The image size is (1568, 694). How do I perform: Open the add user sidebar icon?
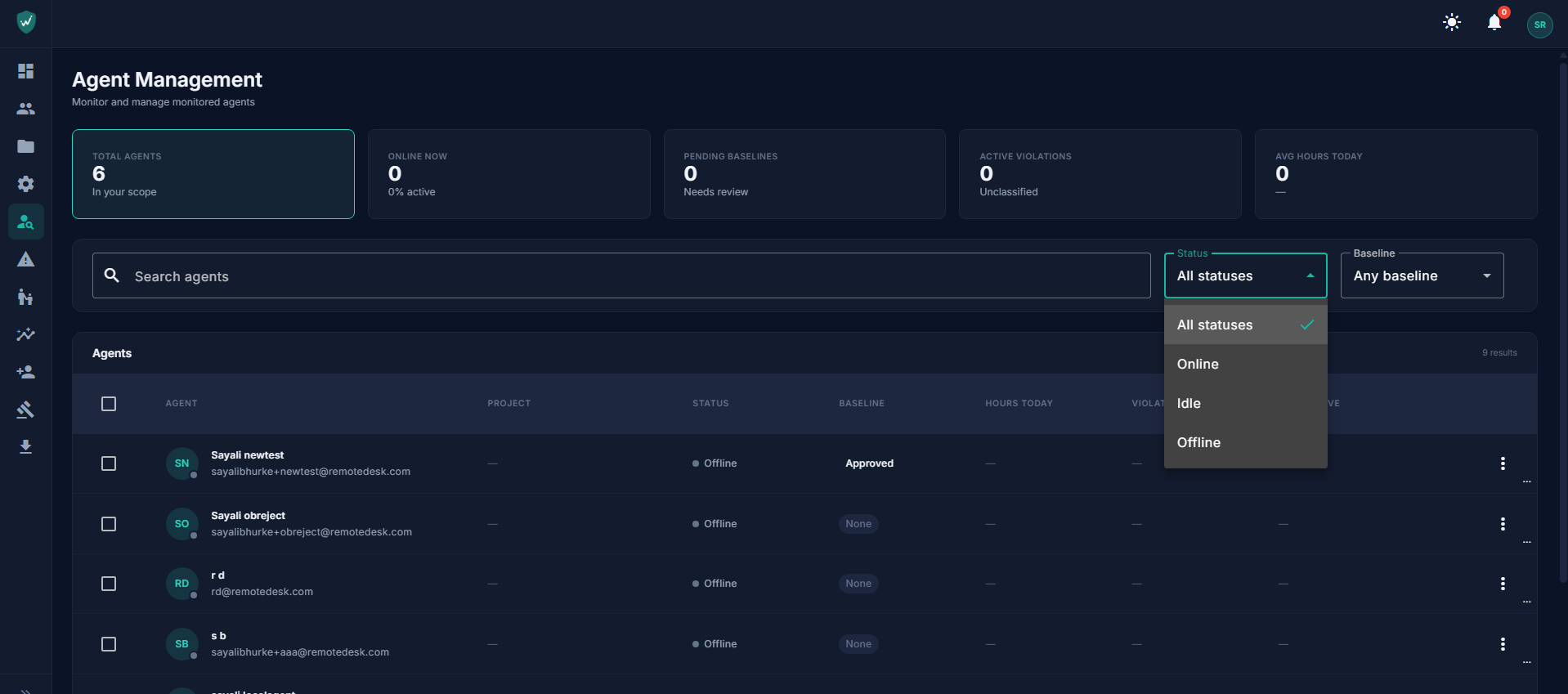pos(25,372)
